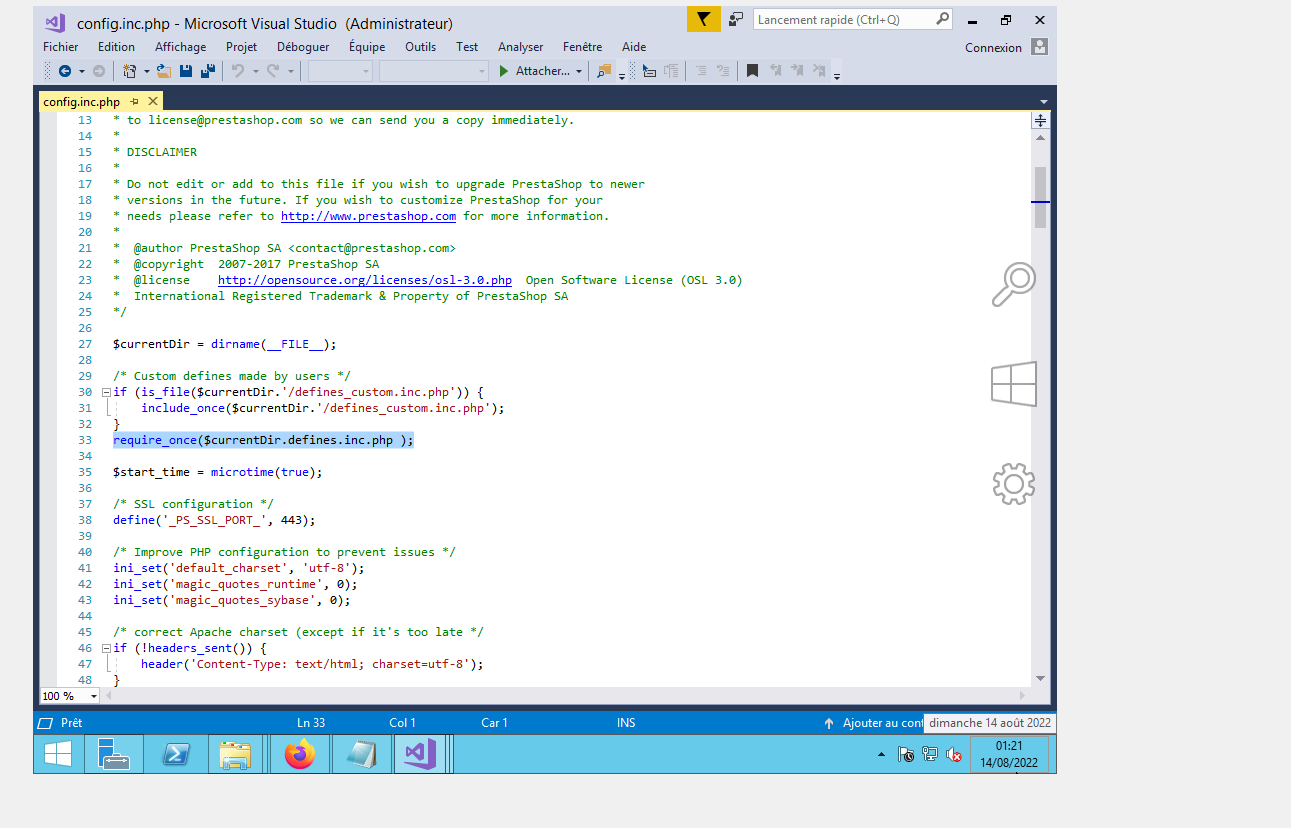Click the New Project toolbar icon
The height and width of the screenshot is (828, 1291).
pos(130,71)
